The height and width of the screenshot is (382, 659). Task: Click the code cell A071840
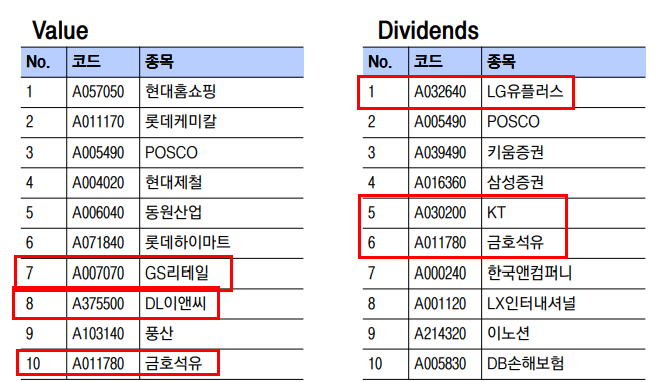pyautogui.click(x=98, y=243)
